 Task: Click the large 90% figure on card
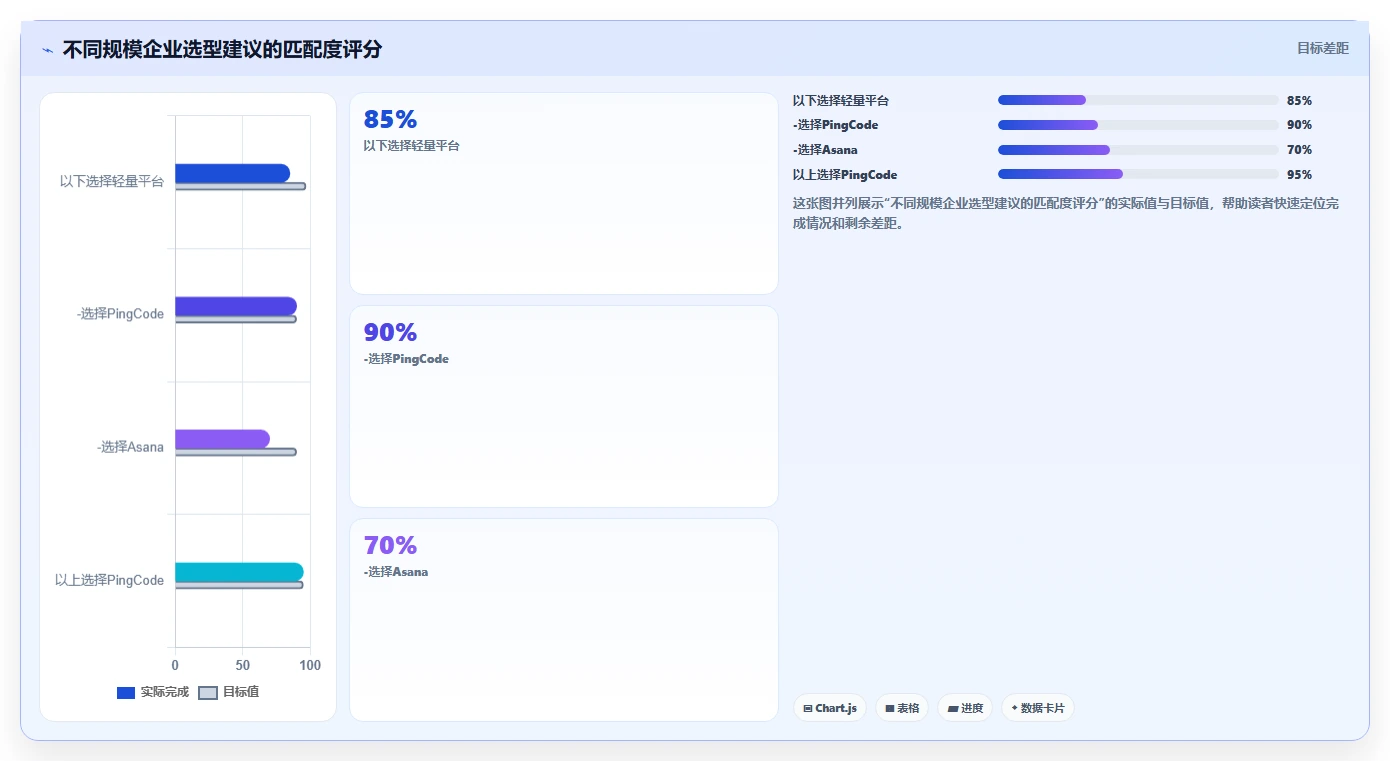pos(390,332)
